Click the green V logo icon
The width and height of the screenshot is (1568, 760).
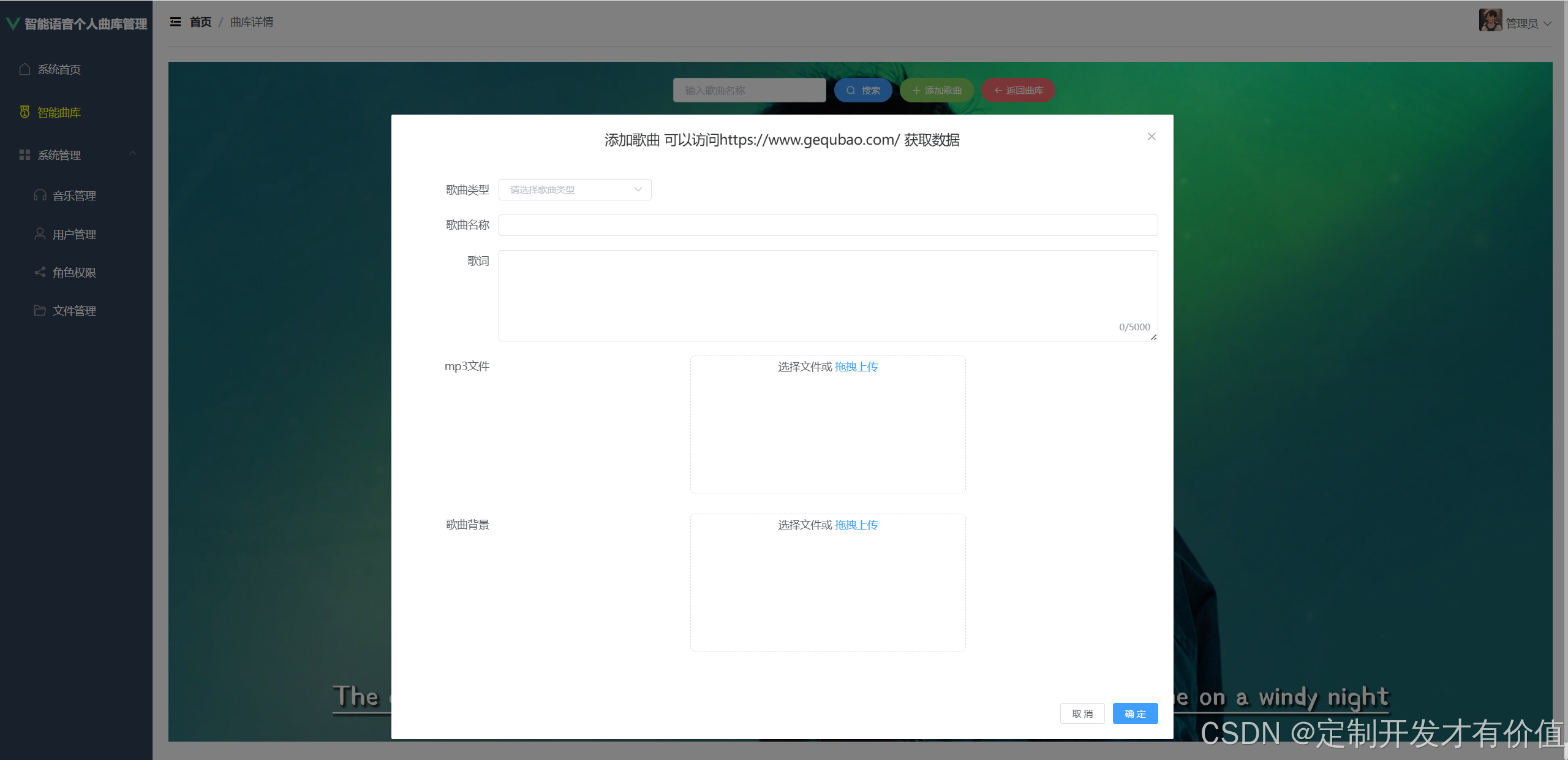pos(12,23)
